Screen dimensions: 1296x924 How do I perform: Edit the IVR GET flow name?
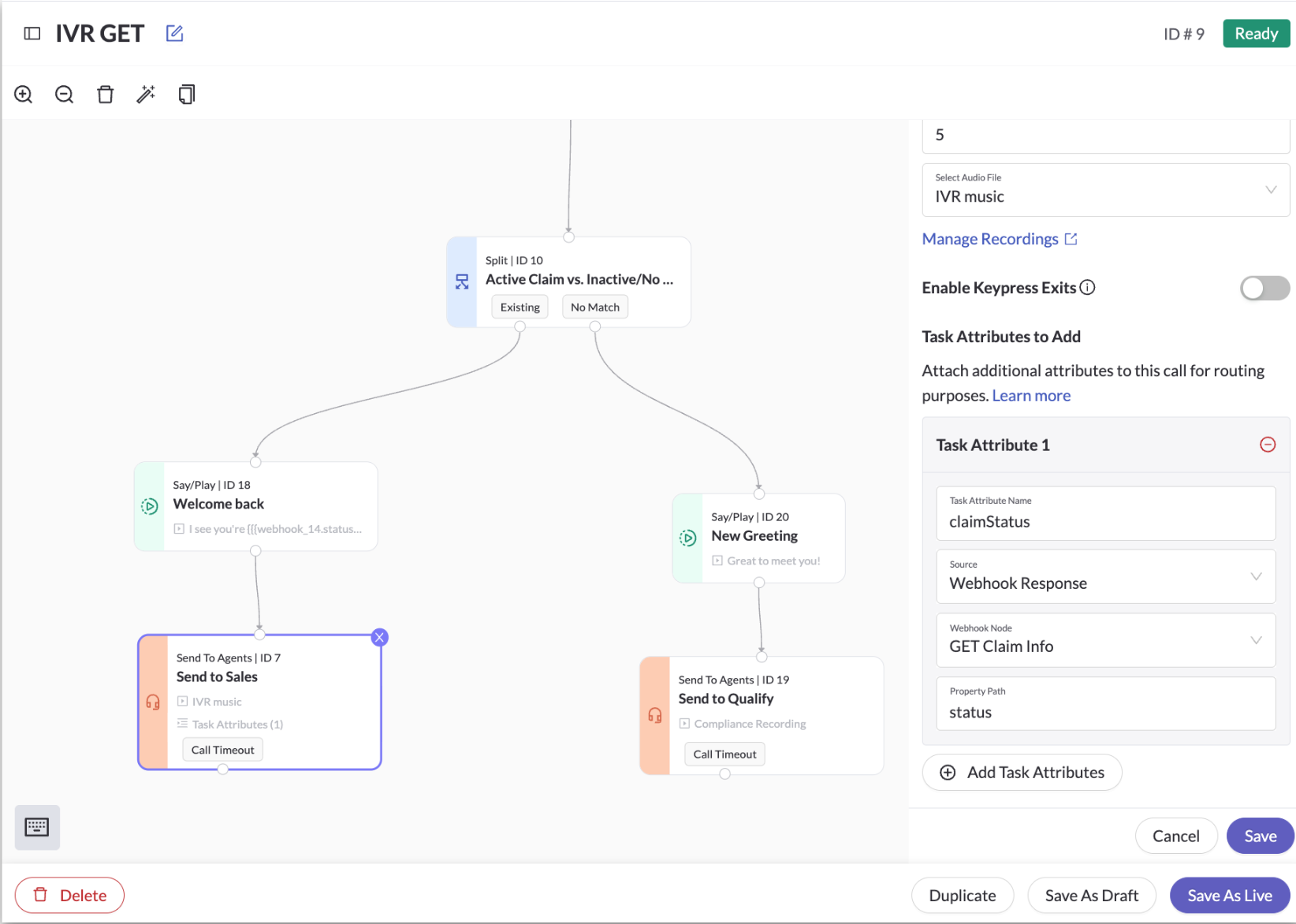point(174,33)
